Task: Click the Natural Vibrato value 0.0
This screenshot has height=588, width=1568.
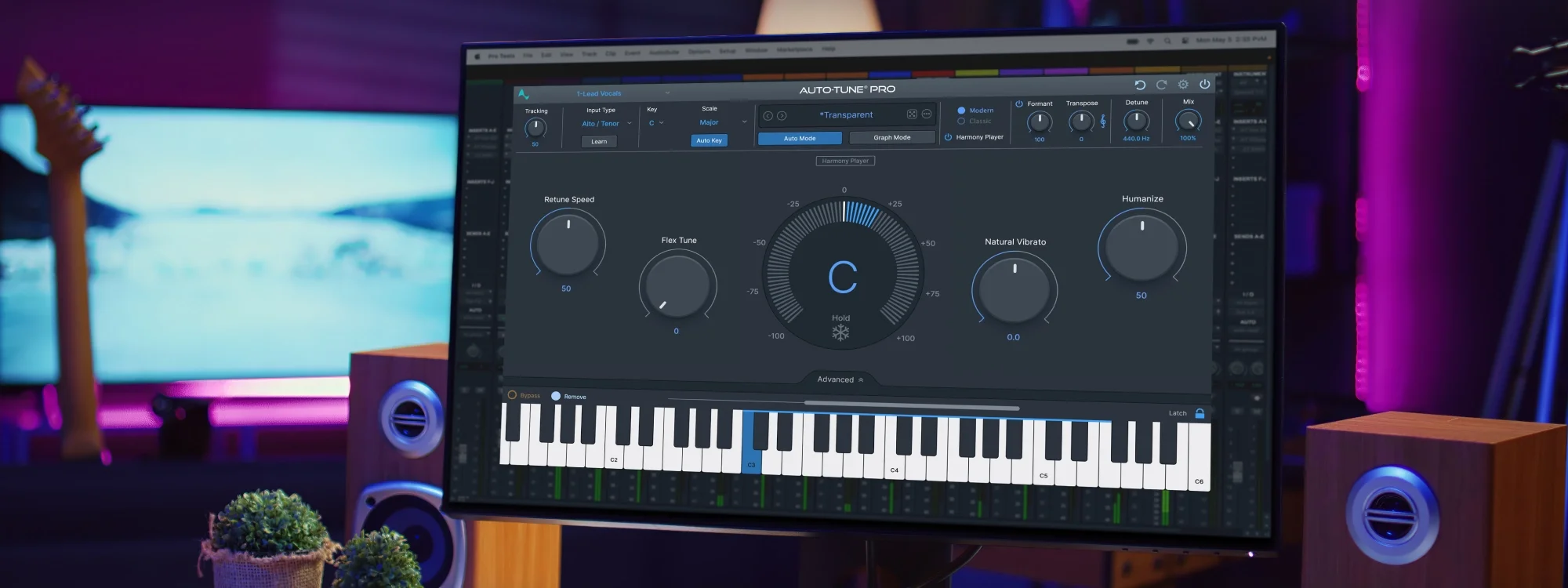Action: click(x=1013, y=337)
